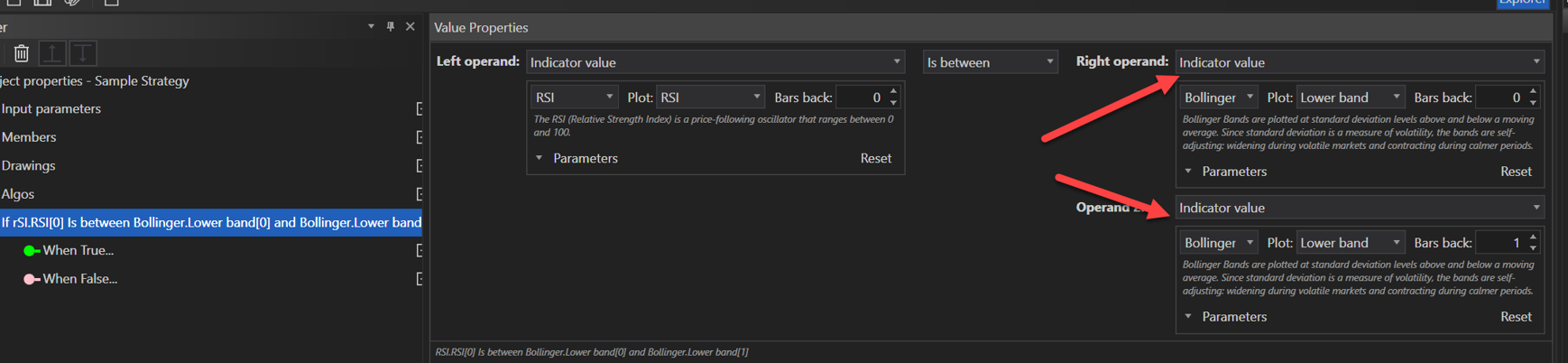The image size is (1568, 363).
Task: Open the left panel options arrow
Action: [371, 27]
